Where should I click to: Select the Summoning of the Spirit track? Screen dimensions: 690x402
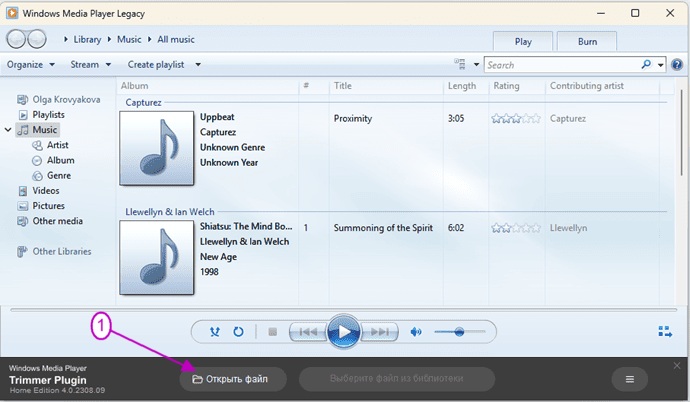(383, 228)
